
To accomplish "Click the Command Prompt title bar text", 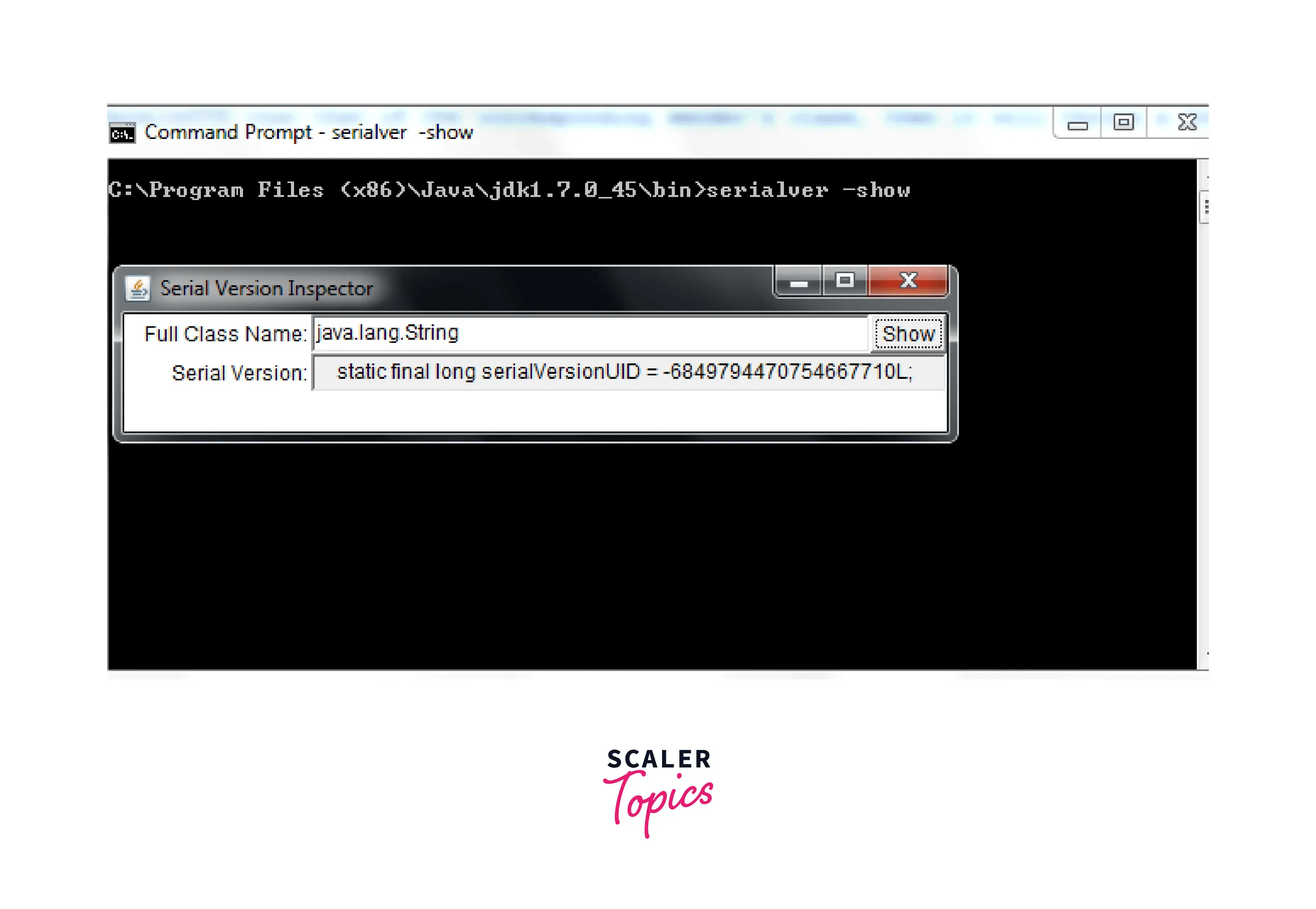I will tap(308, 133).
